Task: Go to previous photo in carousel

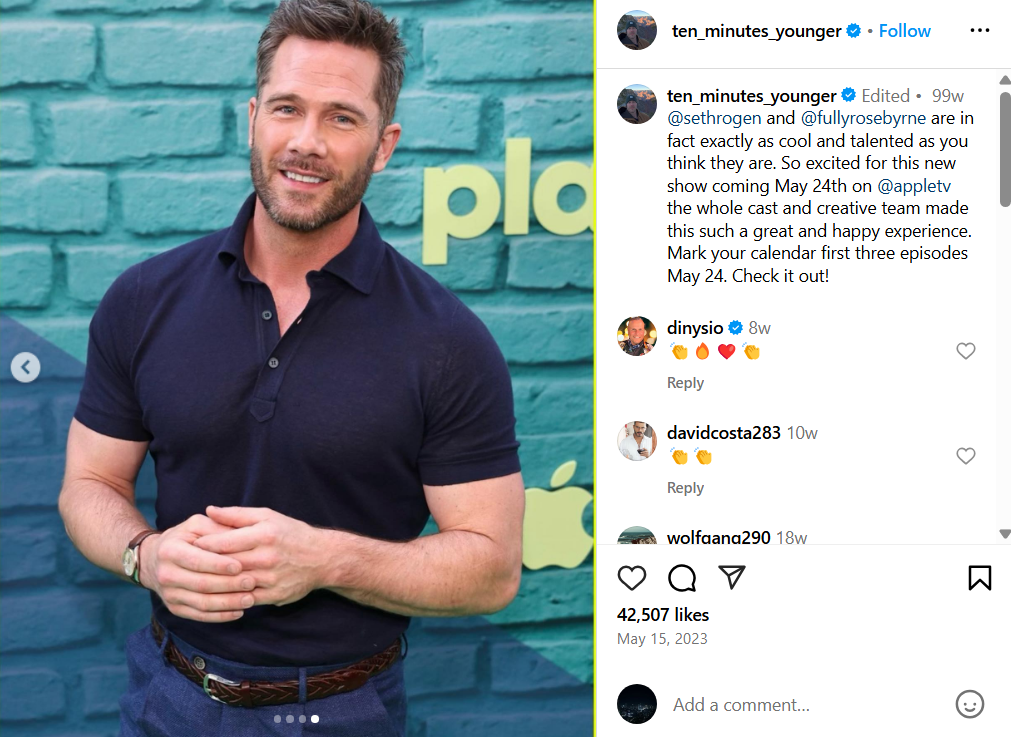Action: [x=25, y=368]
